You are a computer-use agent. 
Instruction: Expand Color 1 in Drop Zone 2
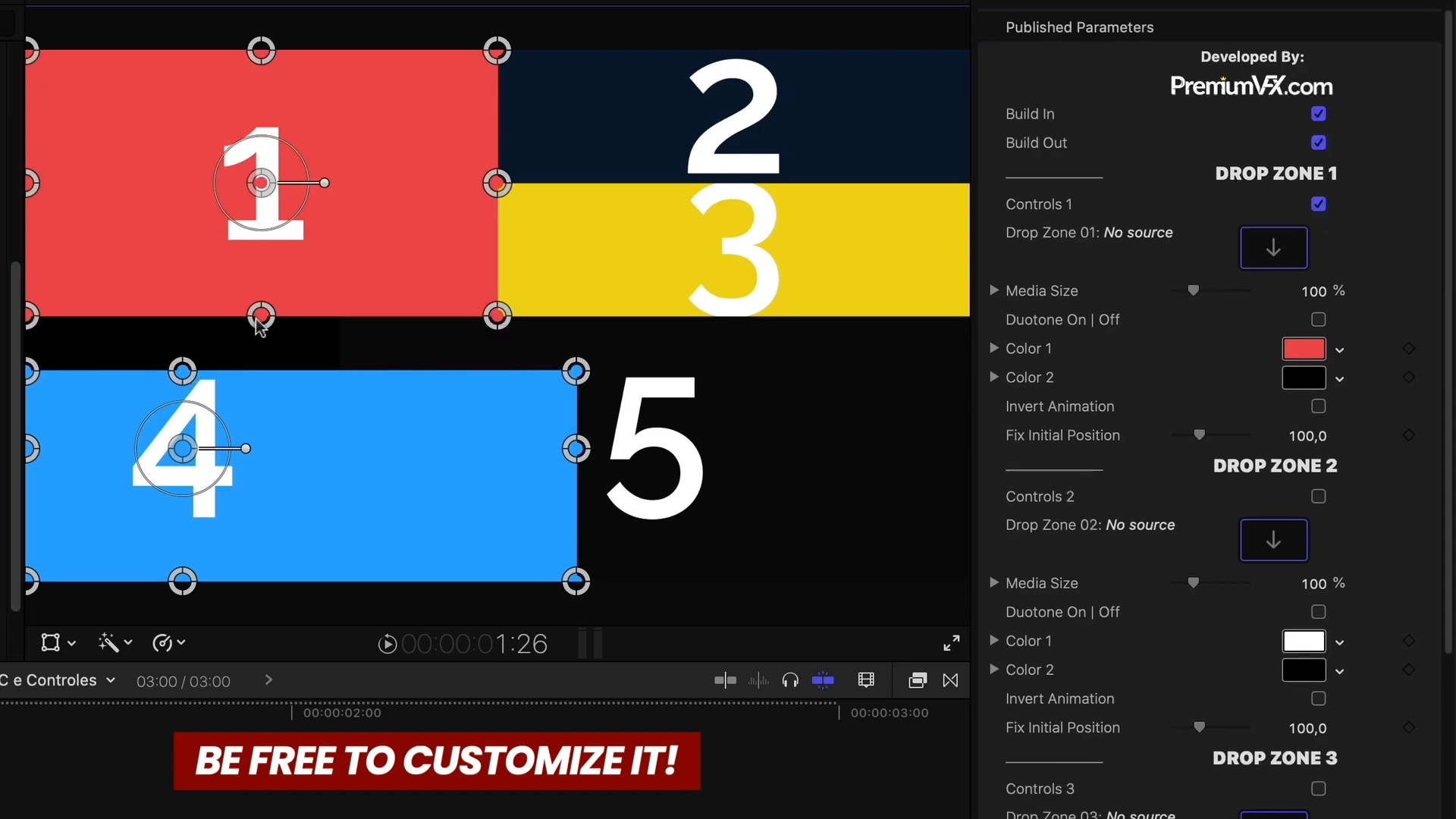[x=993, y=641]
